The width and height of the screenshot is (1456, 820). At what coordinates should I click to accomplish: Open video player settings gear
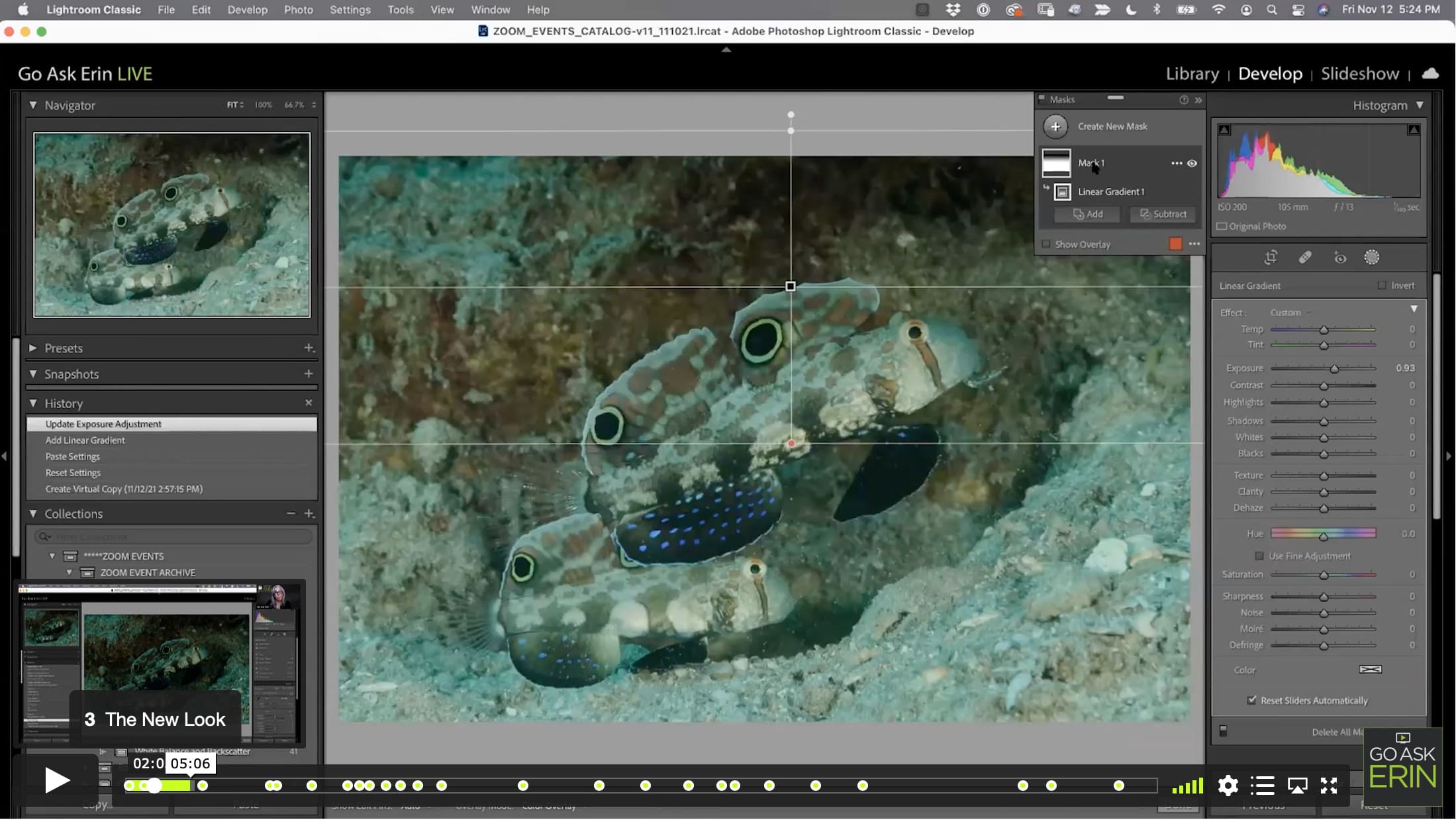click(x=1228, y=786)
